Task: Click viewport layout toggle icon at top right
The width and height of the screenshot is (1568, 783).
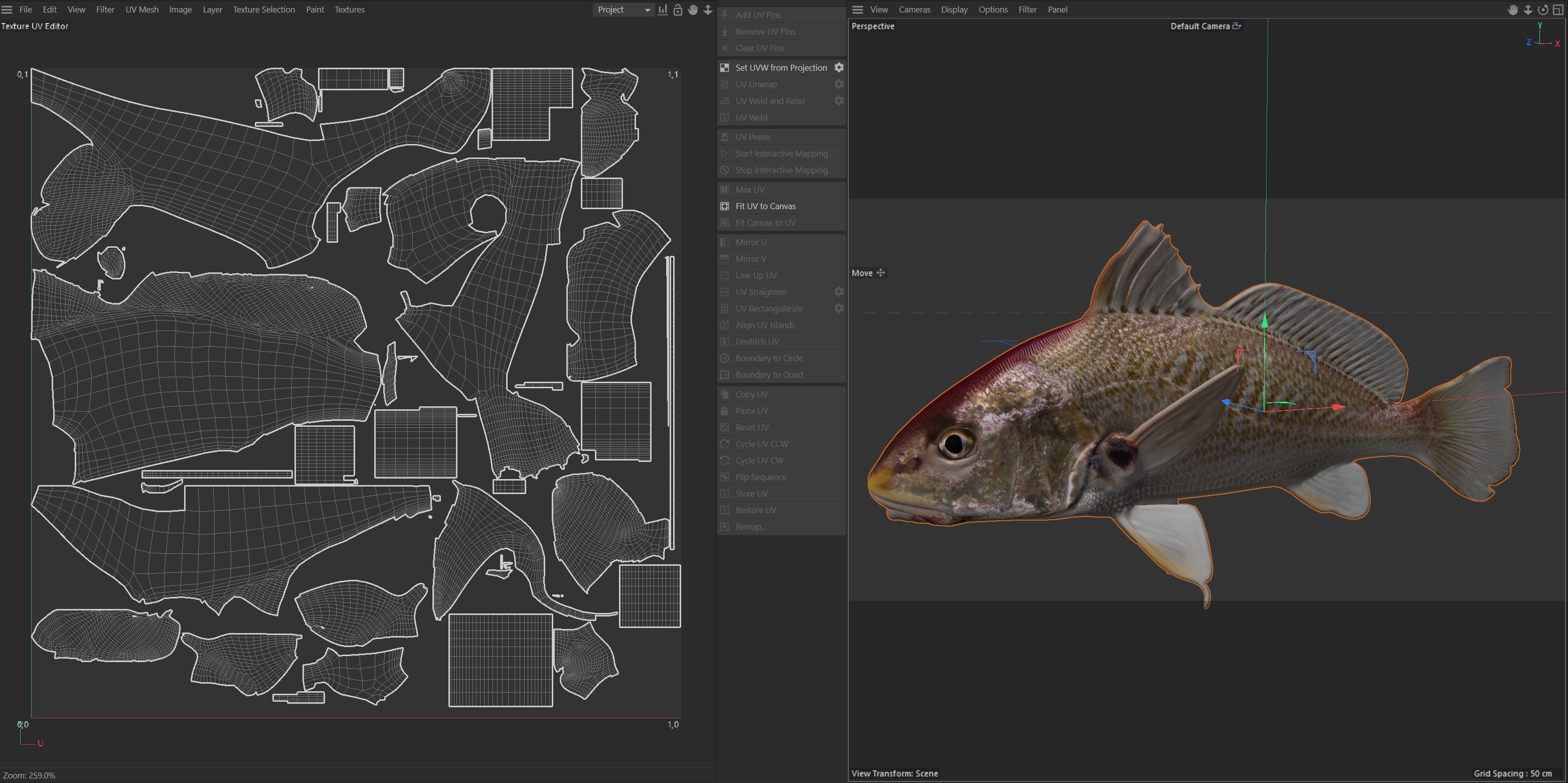Action: 1557,10
